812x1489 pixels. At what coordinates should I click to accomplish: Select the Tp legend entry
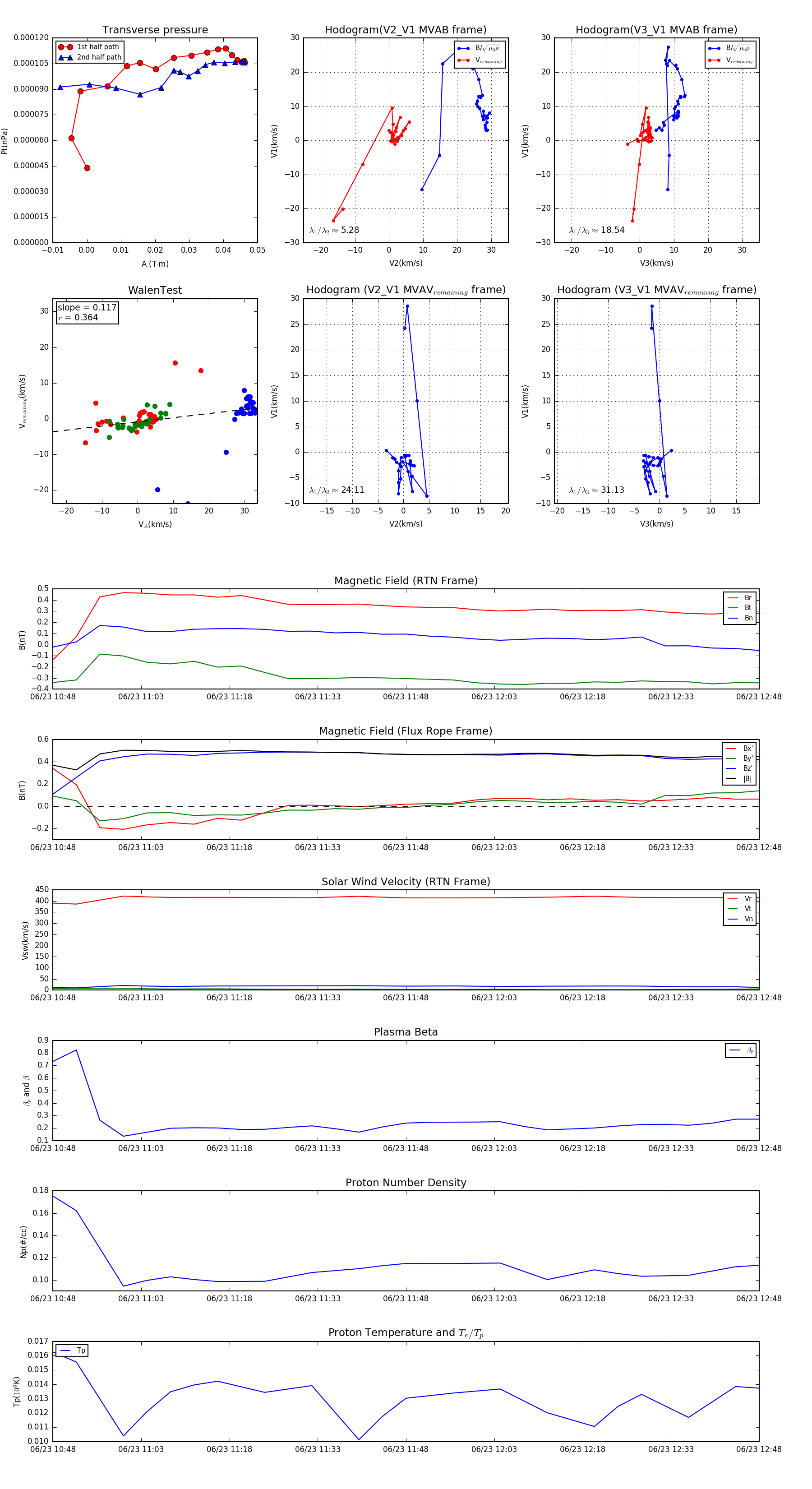click(72, 1351)
